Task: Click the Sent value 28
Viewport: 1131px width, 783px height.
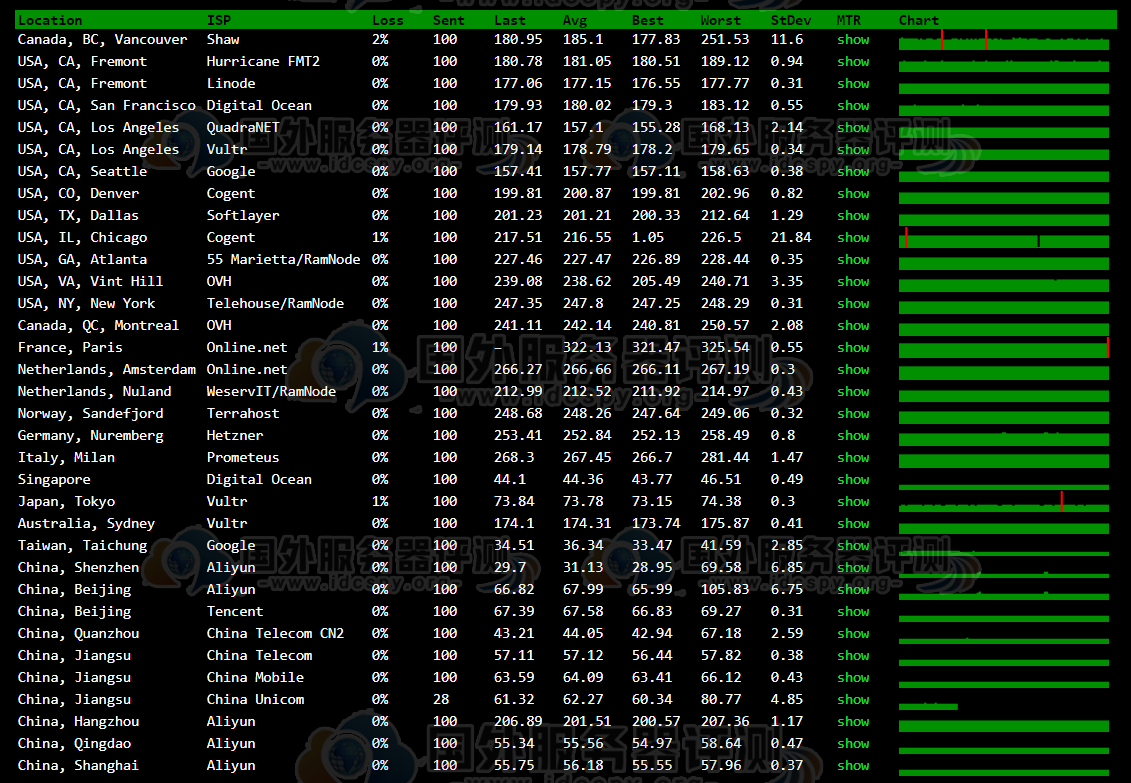Action: pos(441,699)
